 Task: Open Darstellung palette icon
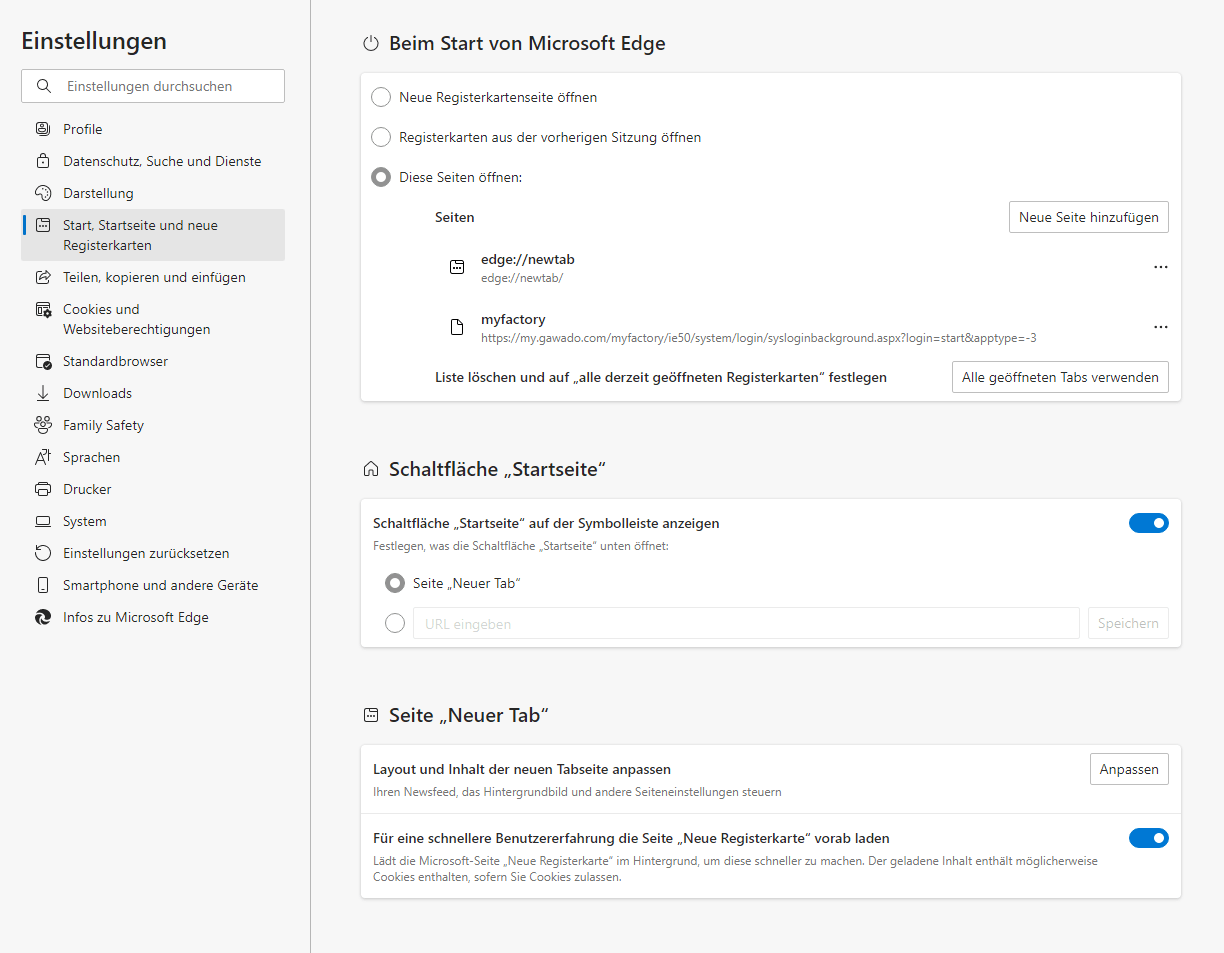[x=43, y=193]
